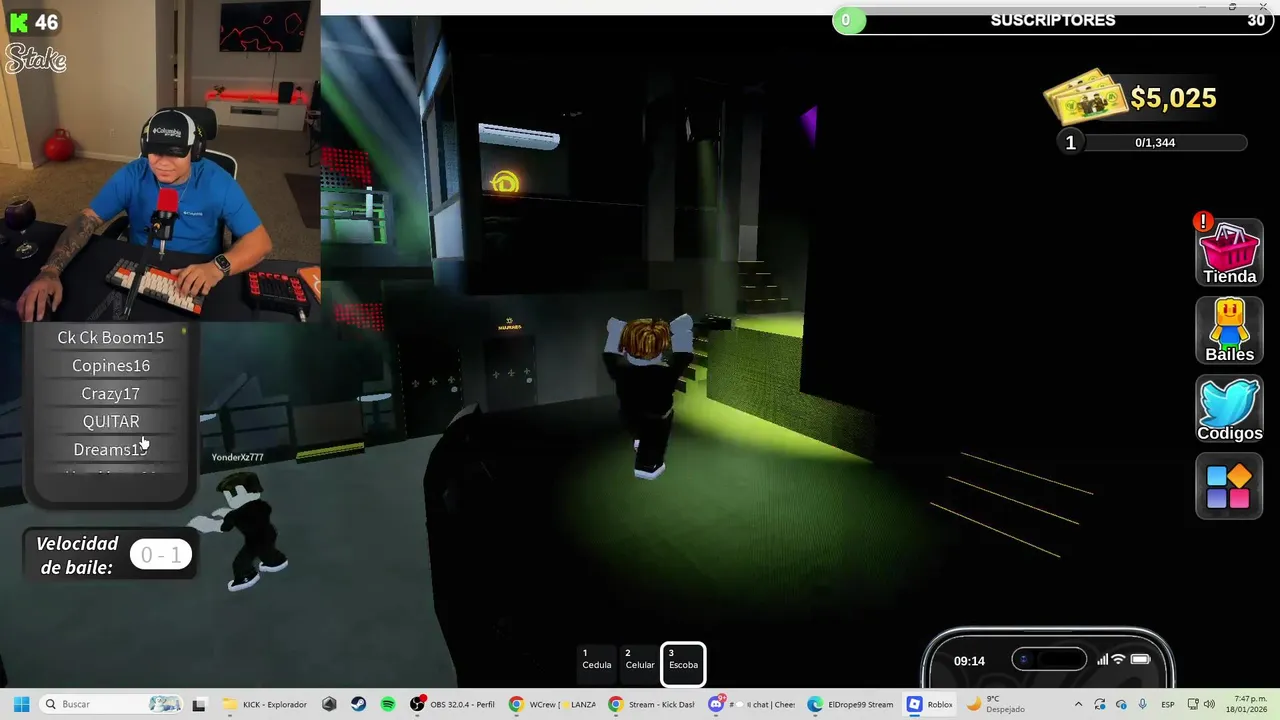Click the YonderXz777 player name tag
Viewport: 1280px width, 720px height.
pos(238,457)
